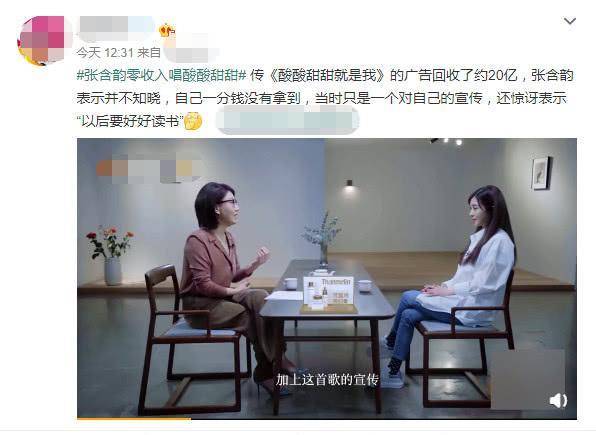Click the blurred watermark logo in video
This screenshot has height=435, width=596.
pyautogui.click(x=149, y=169)
